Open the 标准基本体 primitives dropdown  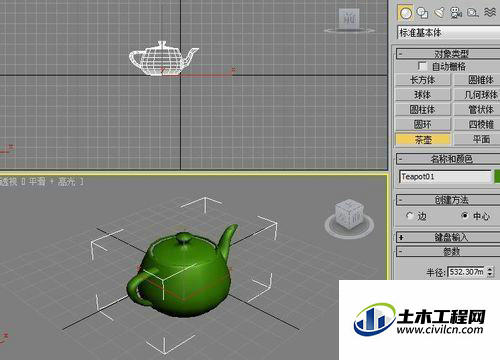(x=449, y=33)
